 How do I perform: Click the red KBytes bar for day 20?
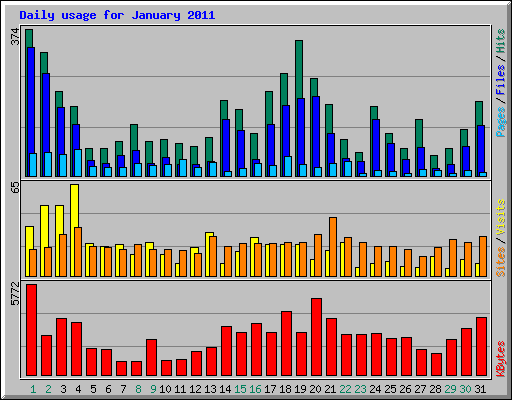[317, 337]
